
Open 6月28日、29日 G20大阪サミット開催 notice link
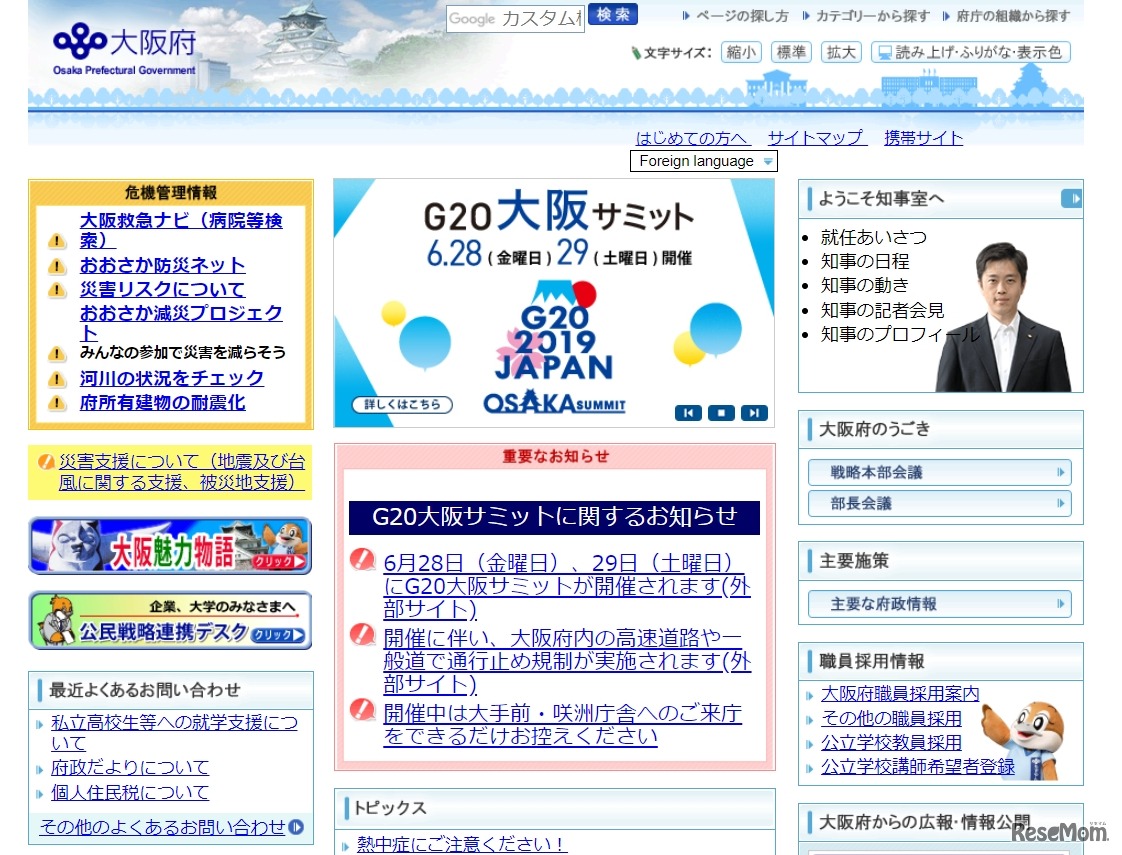pyautogui.click(x=567, y=585)
